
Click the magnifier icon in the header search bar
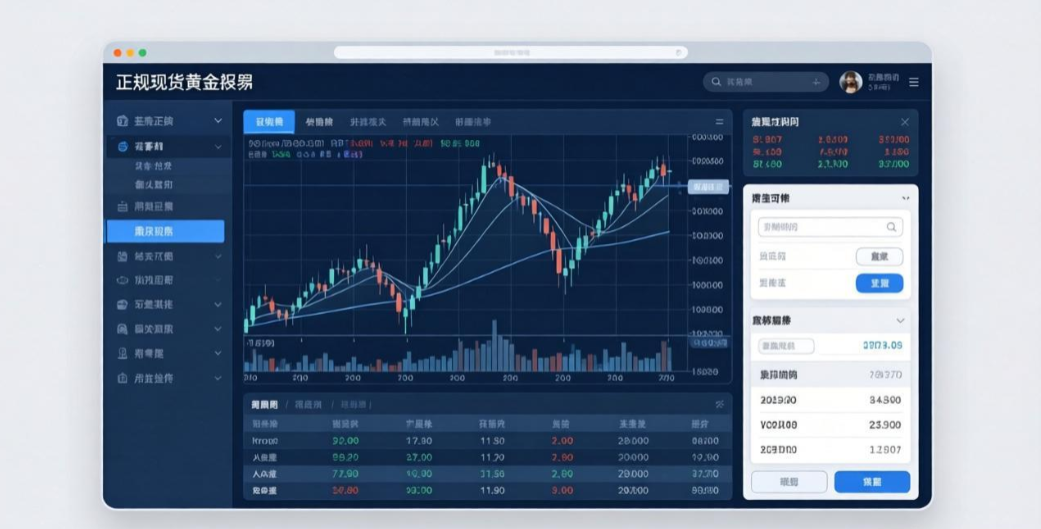tap(716, 82)
